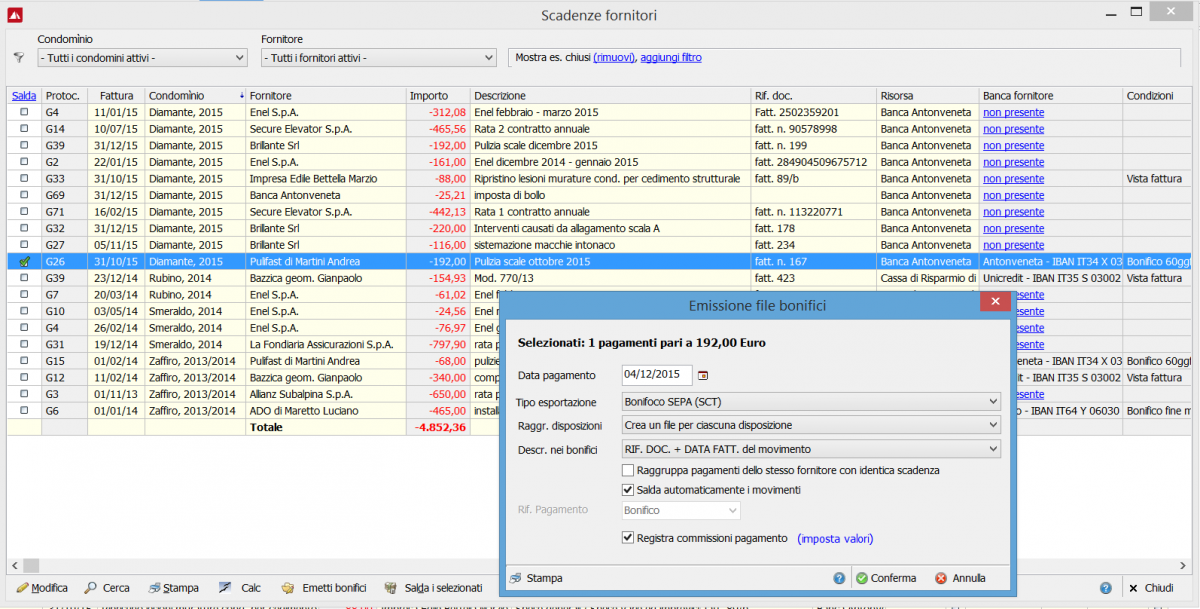Image resolution: width=1200 pixels, height=609 pixels.
Task: Click the red Annulla cross icon
Action: click(x=941, y=578)
